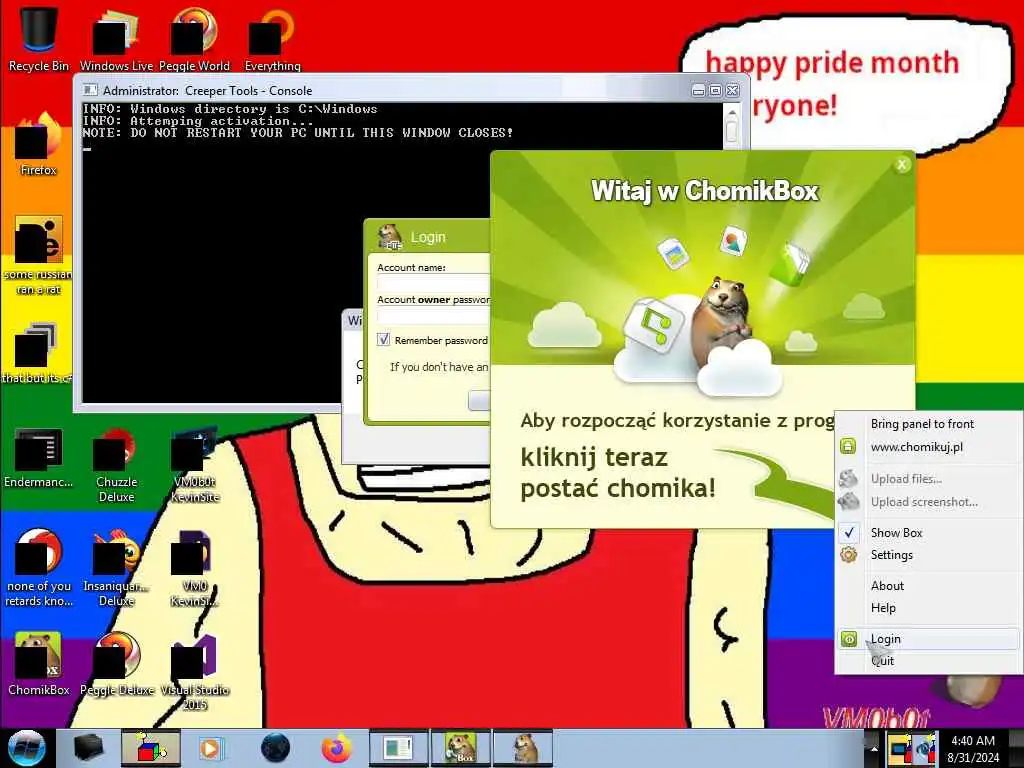Show hidden tray icons arrow
The width and height of the screenshot is (1024, 768).
(x=873, y=748)
